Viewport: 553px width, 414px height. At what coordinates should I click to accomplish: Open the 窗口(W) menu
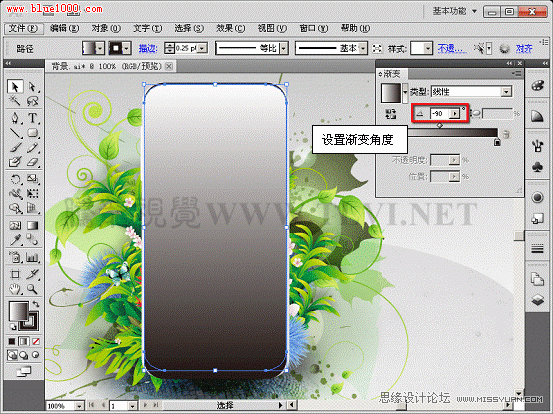pos(314,29)
